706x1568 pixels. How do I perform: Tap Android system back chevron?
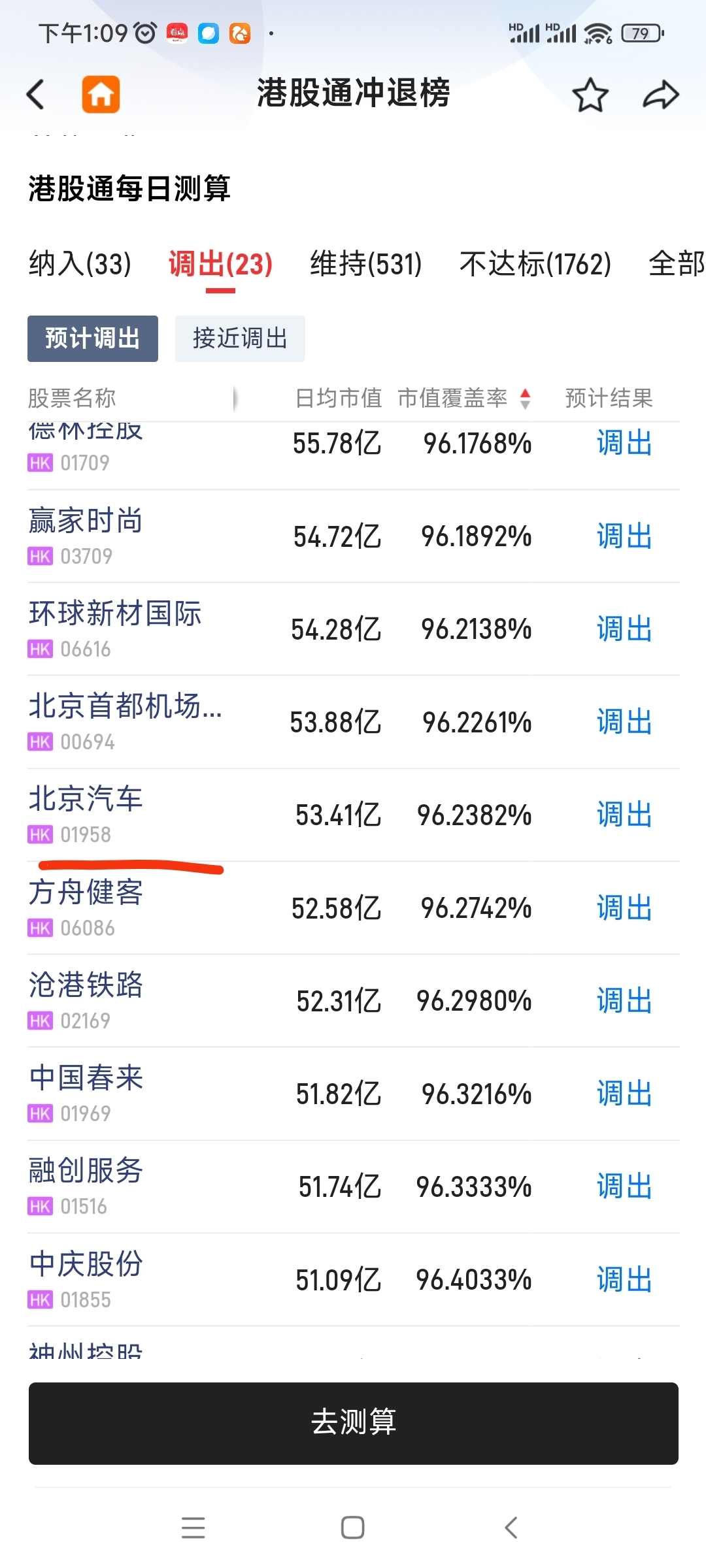pyautogui.click(x=512, y=1527)
